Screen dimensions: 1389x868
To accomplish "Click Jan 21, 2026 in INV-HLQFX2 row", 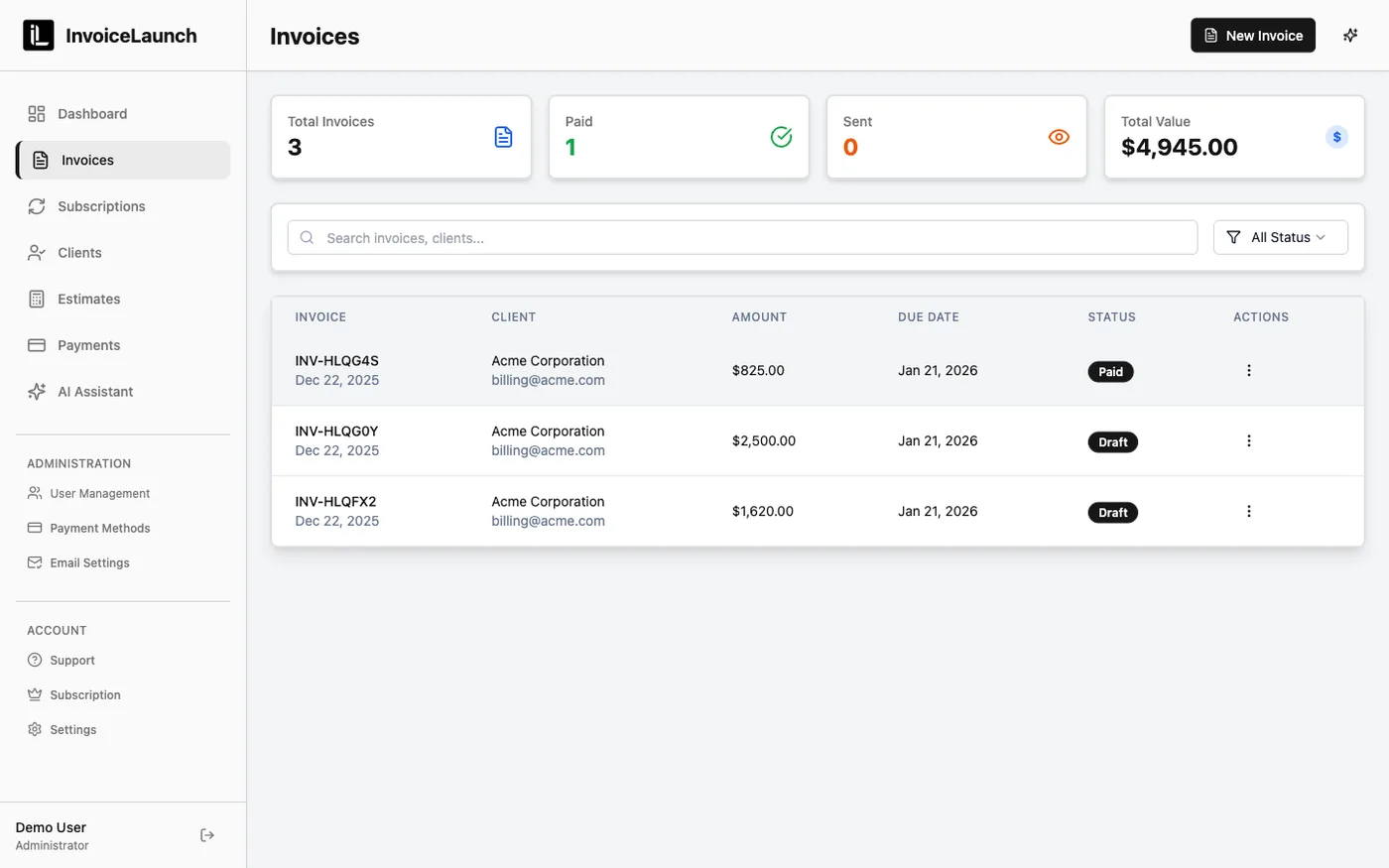I will pyautogui.click(x=938, y=511).
